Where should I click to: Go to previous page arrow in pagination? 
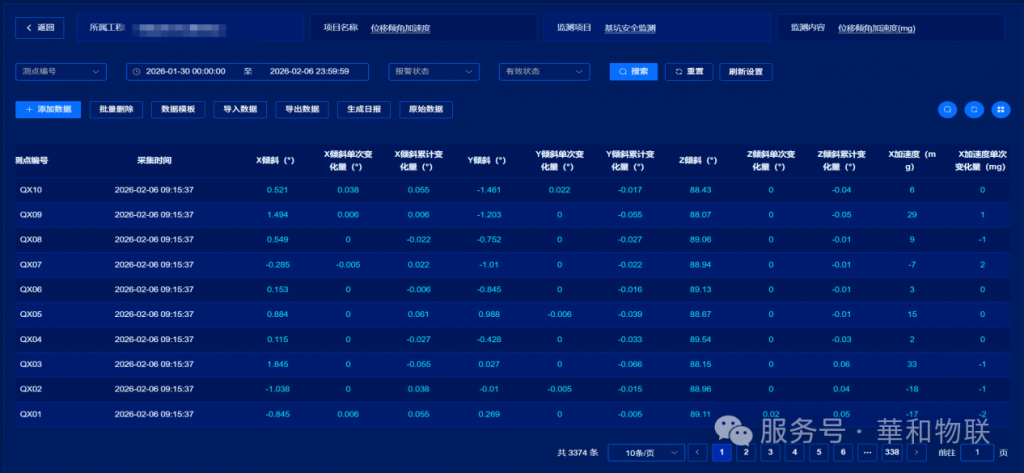(x=697, y=452)
